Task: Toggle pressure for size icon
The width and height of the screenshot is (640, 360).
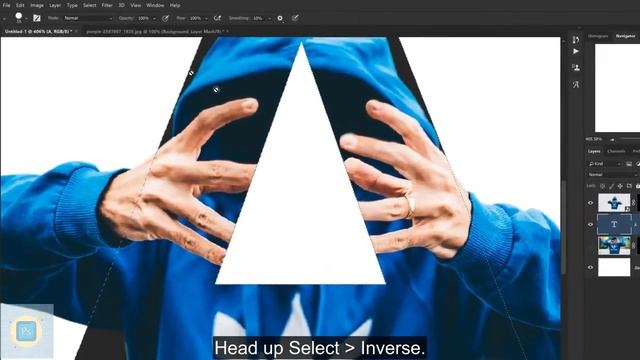Action: pos(295,18)
